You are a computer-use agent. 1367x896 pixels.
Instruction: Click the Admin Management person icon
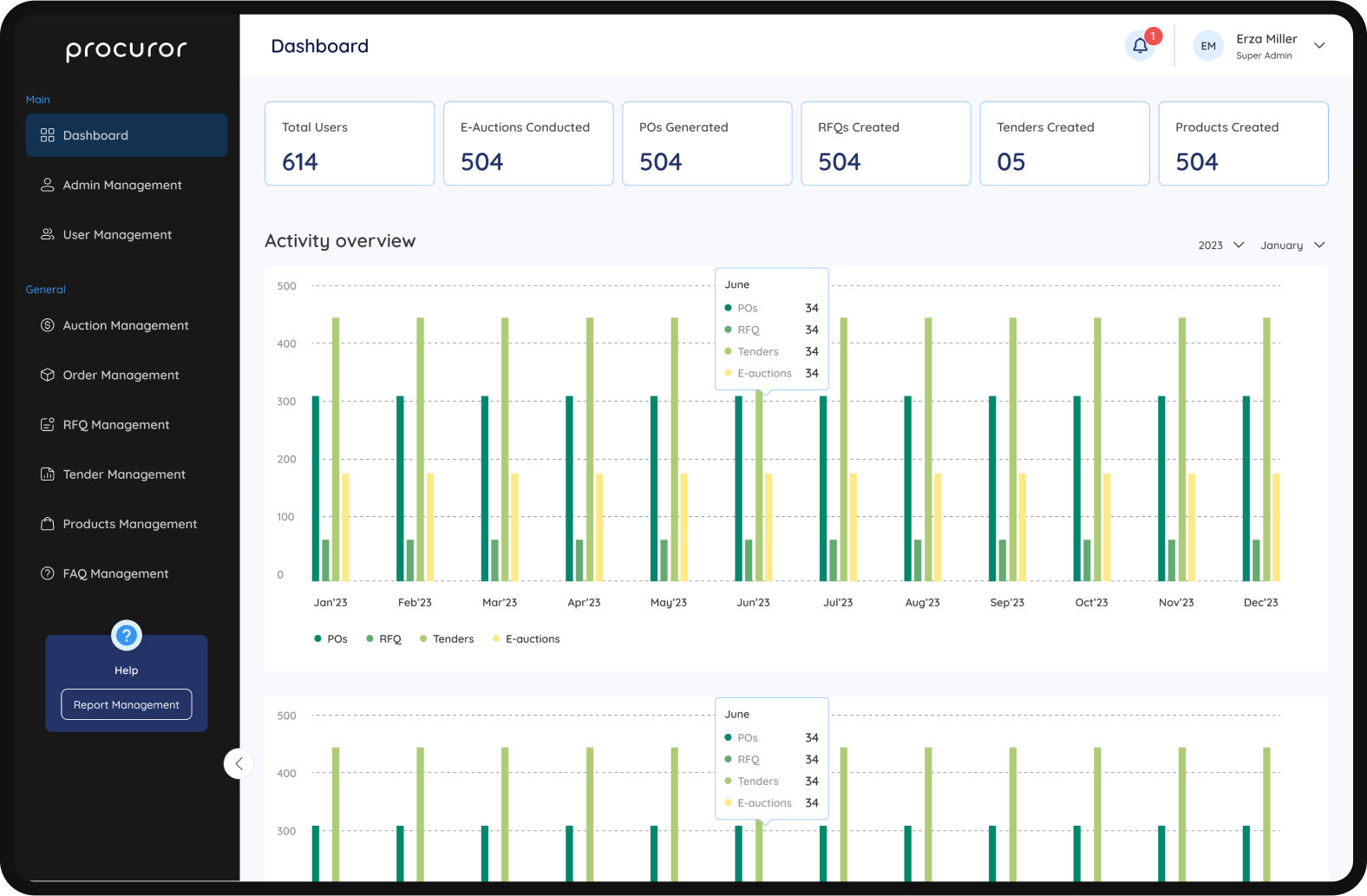[48, 185]
